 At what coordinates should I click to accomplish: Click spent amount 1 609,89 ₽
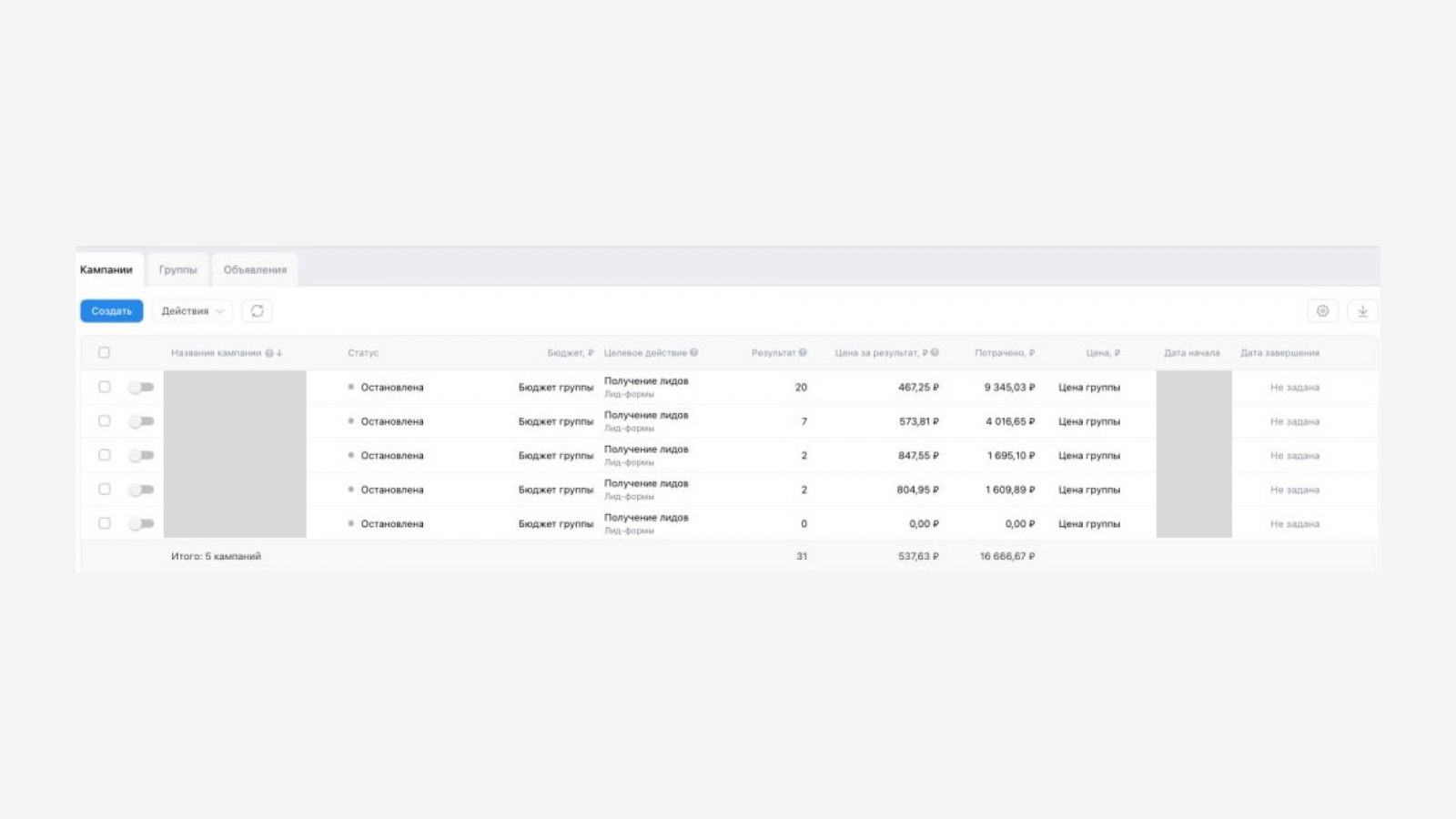(1010, 490)
